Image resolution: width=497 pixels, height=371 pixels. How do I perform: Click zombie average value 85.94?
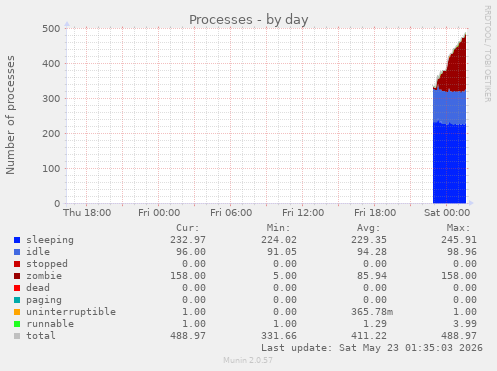tap(372, 276)
